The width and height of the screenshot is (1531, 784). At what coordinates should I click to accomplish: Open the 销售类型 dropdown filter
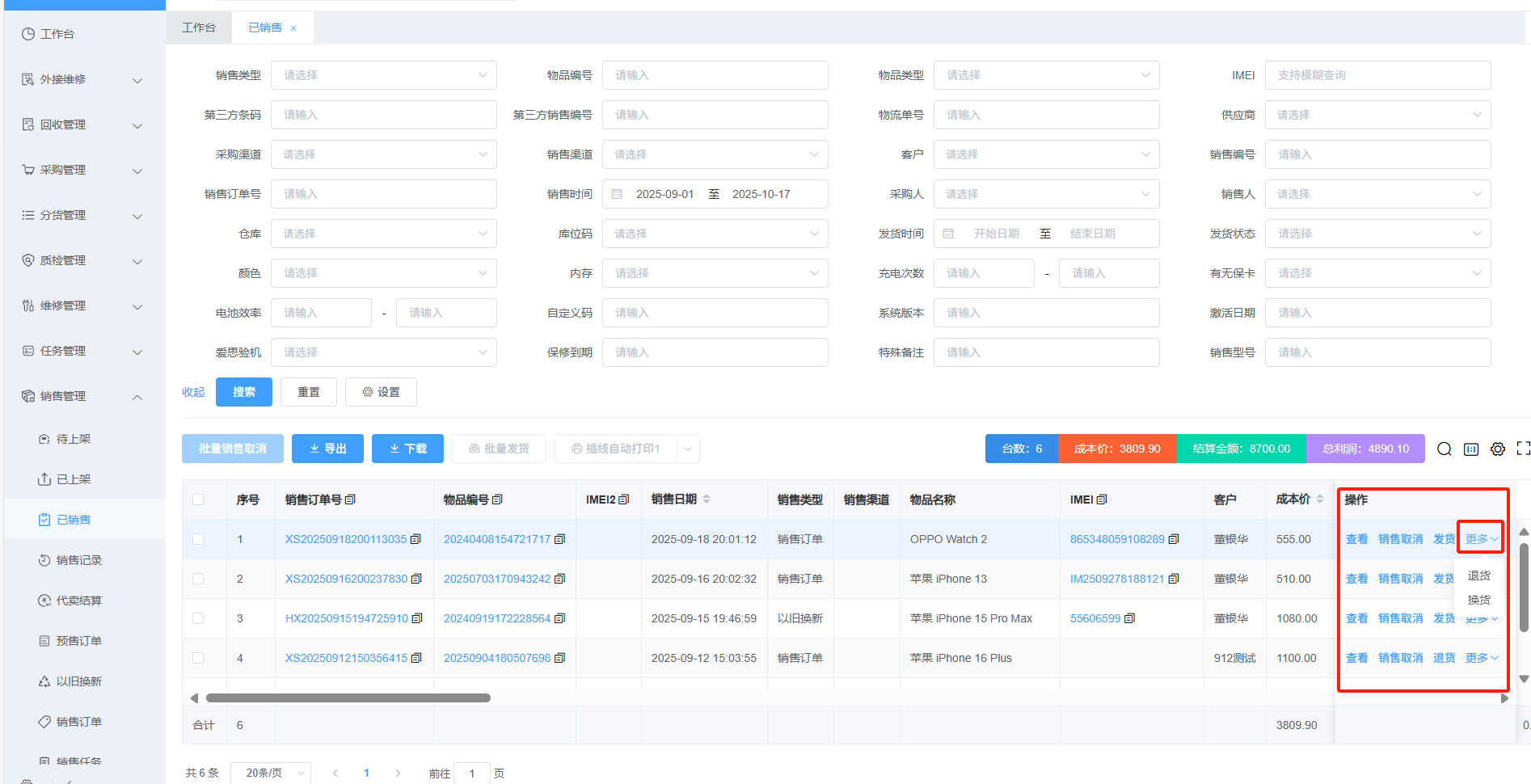[384, 75]
